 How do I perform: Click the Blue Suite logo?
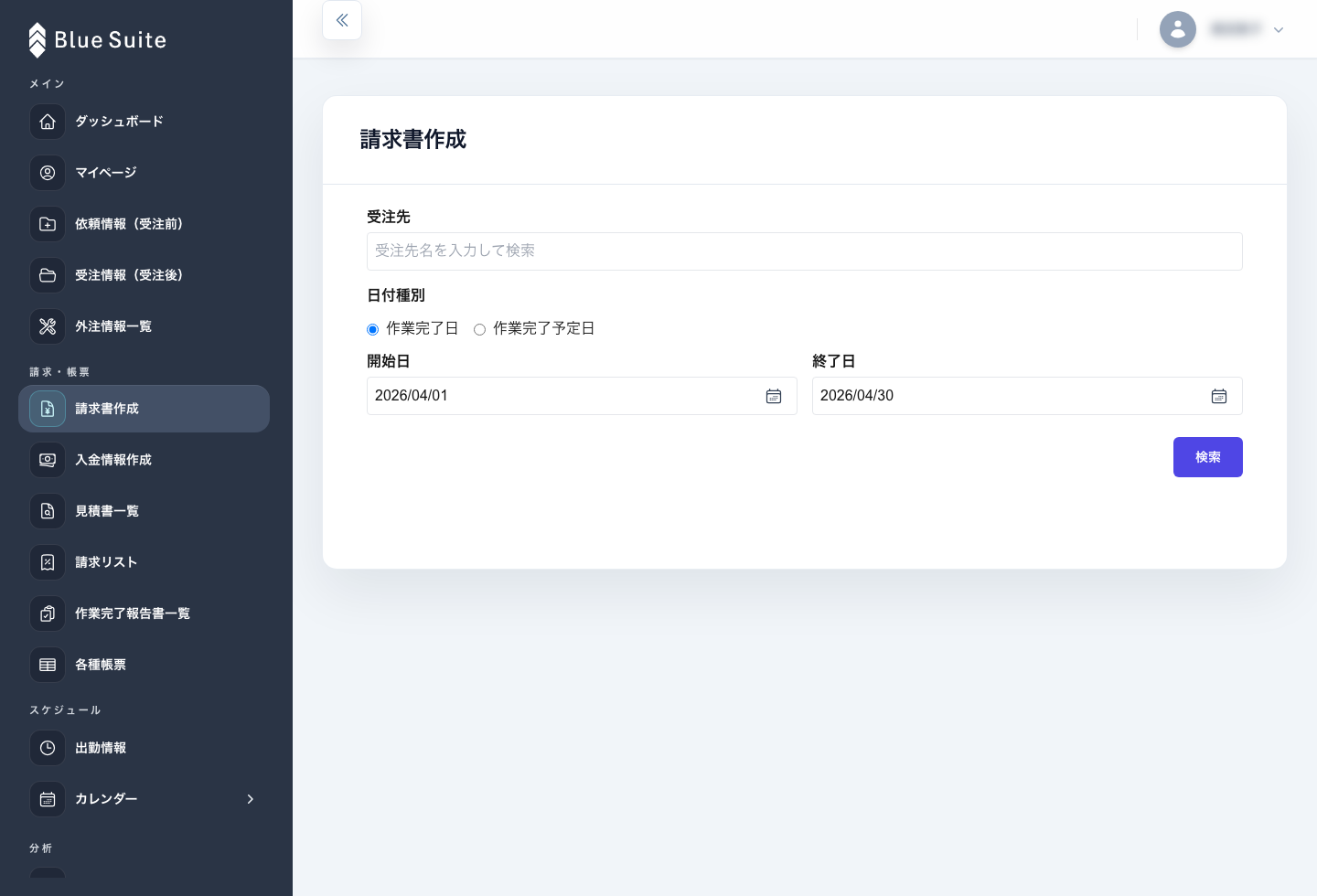coord(96,40)
